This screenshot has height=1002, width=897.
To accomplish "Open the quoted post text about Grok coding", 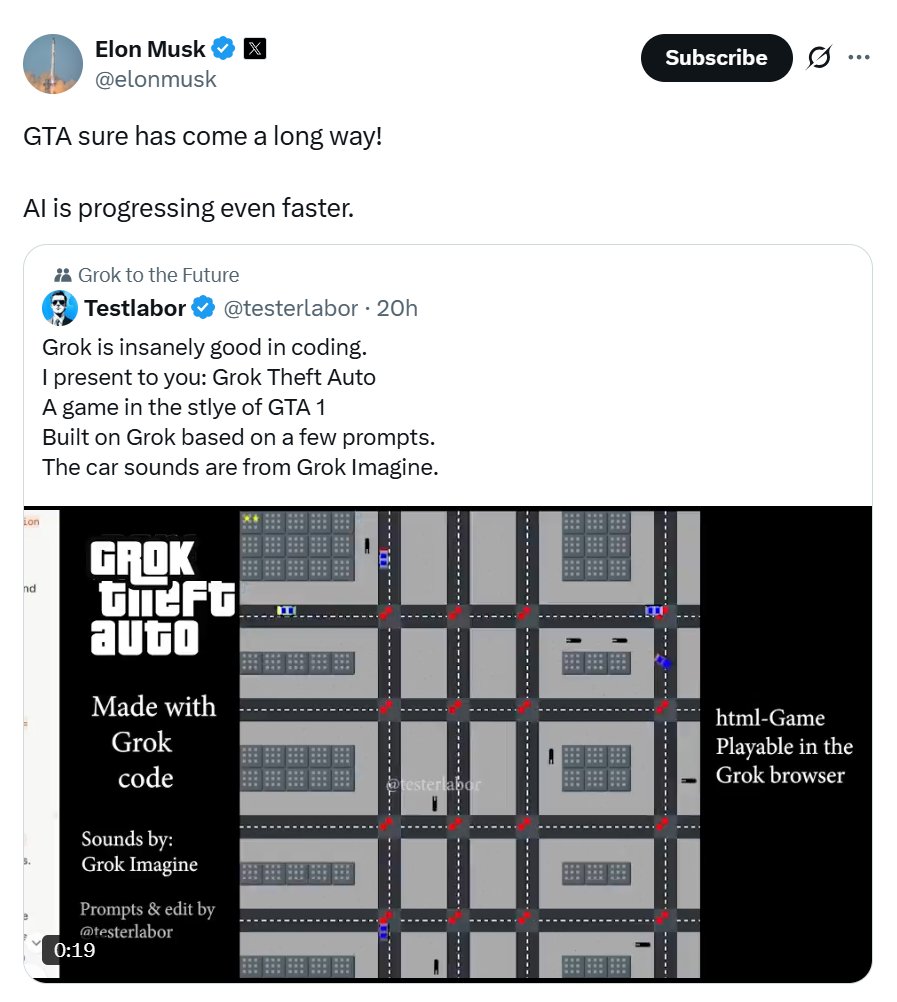I will (240, 407).
